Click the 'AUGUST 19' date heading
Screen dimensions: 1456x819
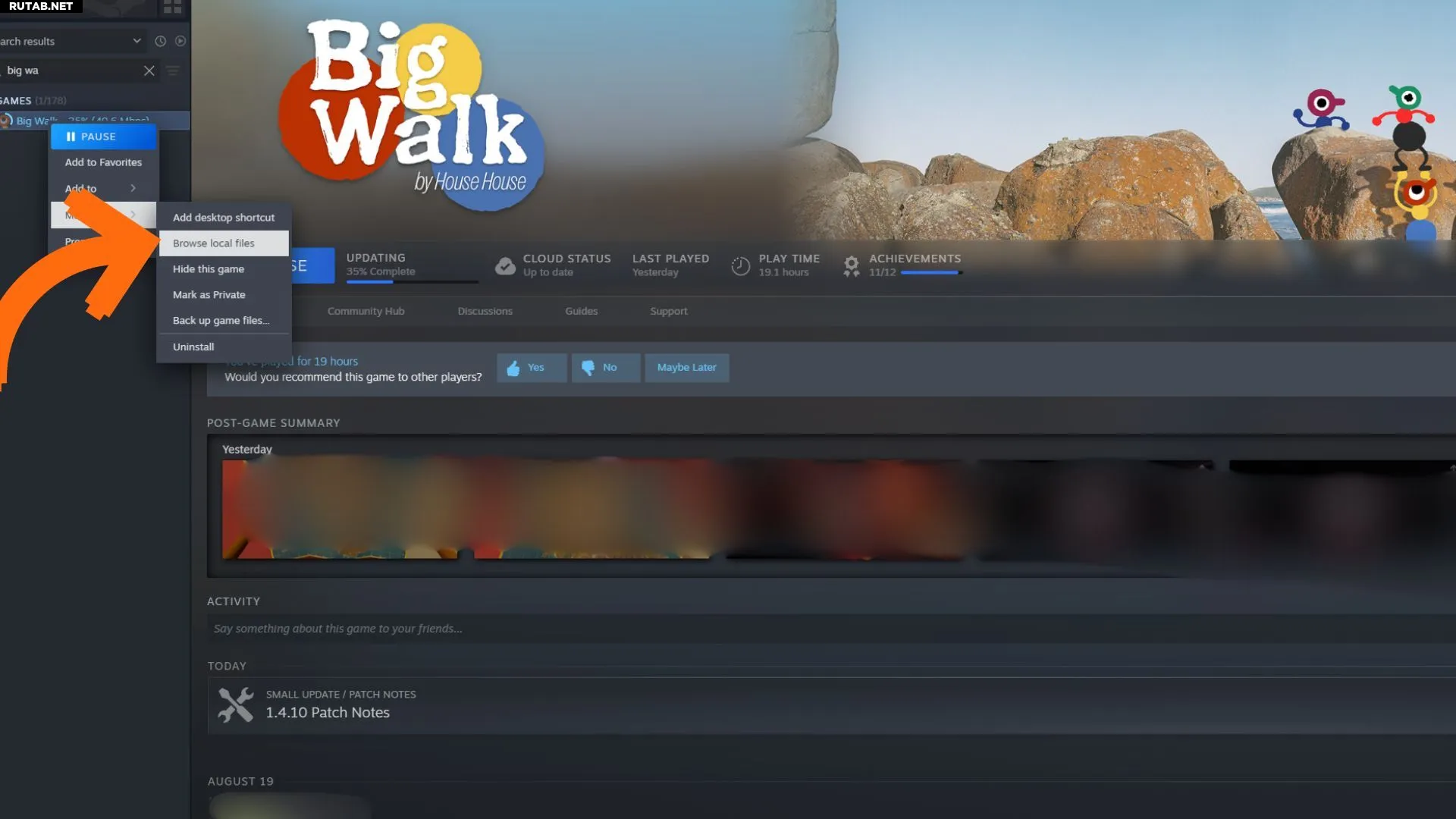(240, 781)
